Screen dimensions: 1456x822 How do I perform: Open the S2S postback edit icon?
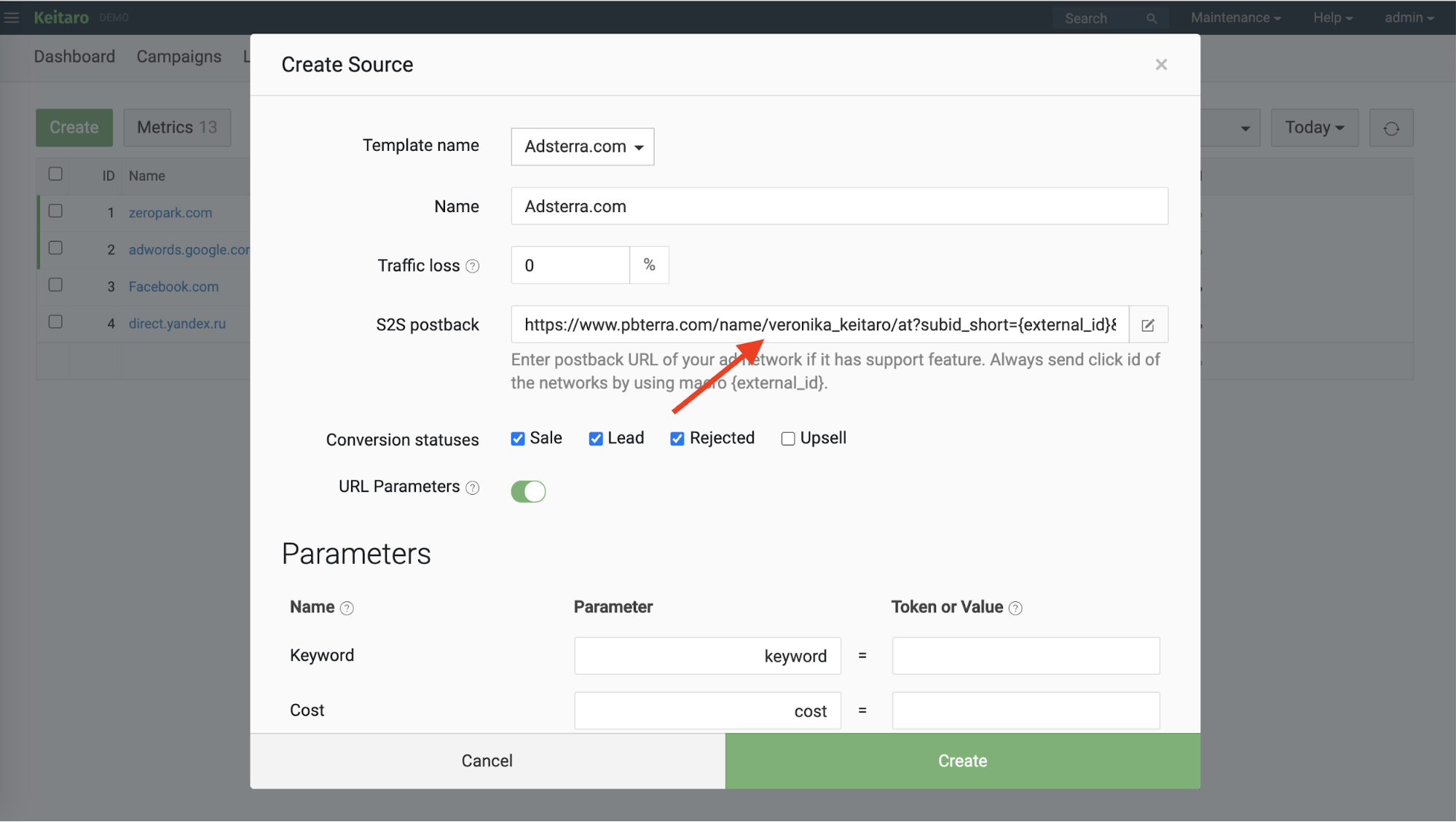(1148, 324)
